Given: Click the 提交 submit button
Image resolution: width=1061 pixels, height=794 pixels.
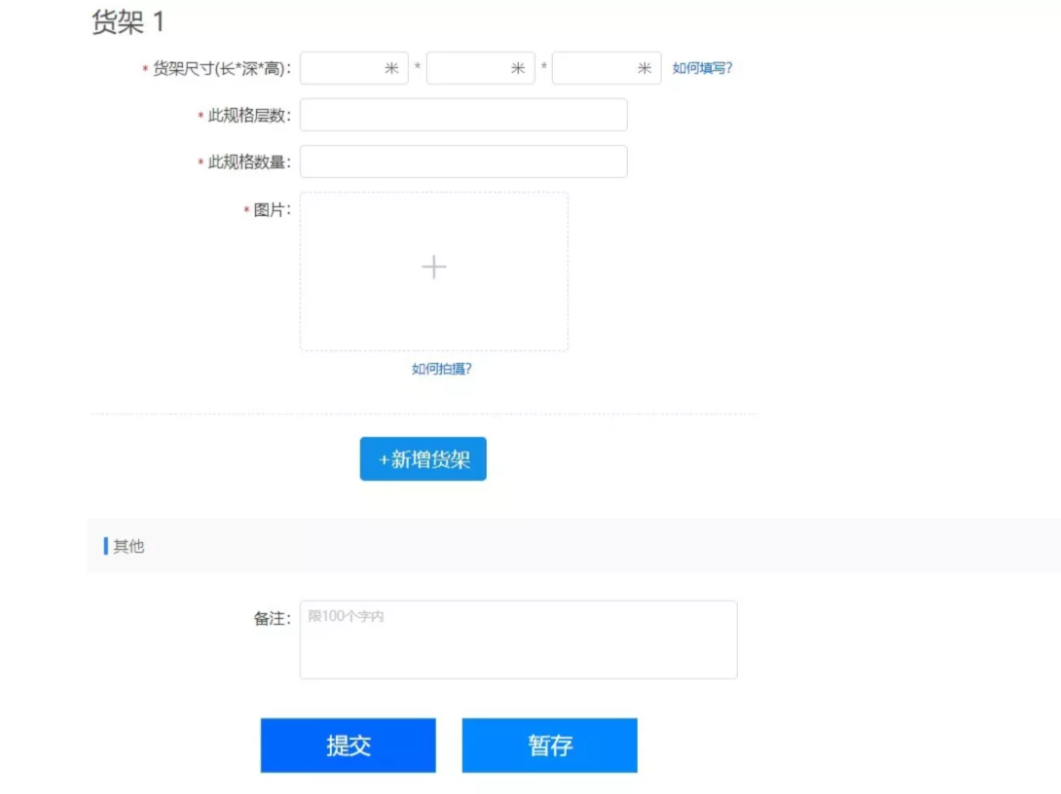Looking at the screenshot, I should (347, 744).
